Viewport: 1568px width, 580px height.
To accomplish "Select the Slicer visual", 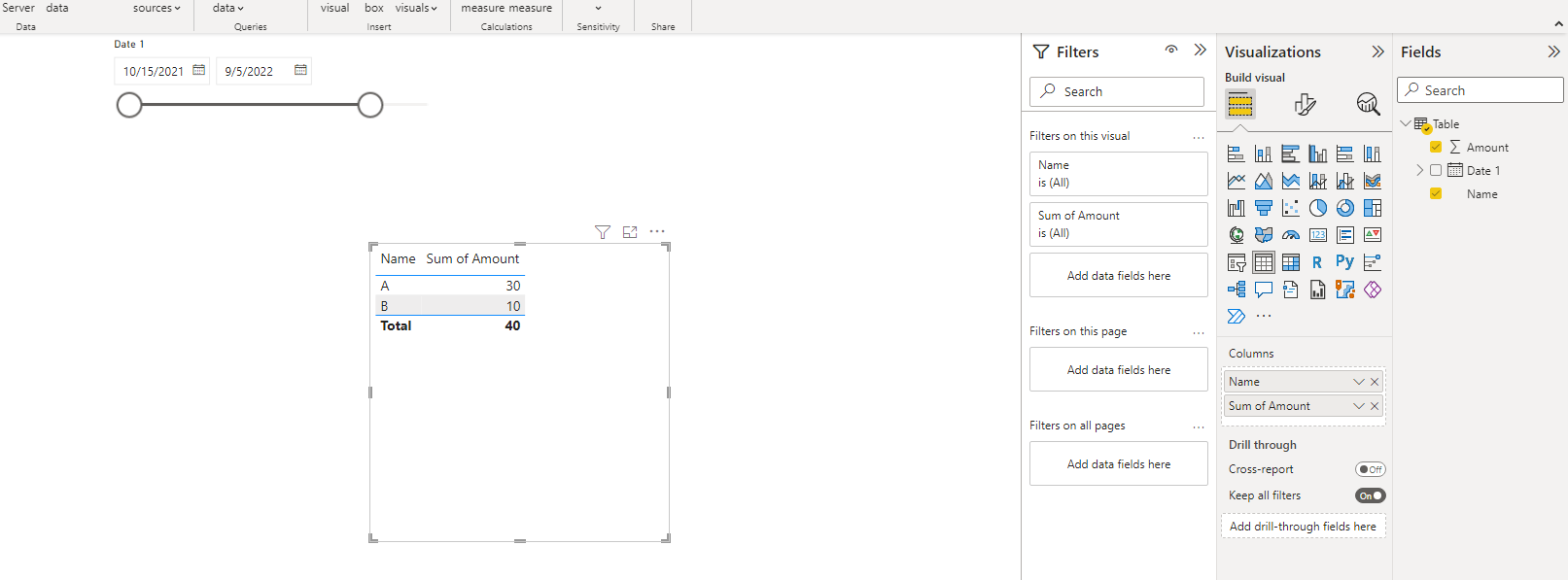I will coord(1236,262).
